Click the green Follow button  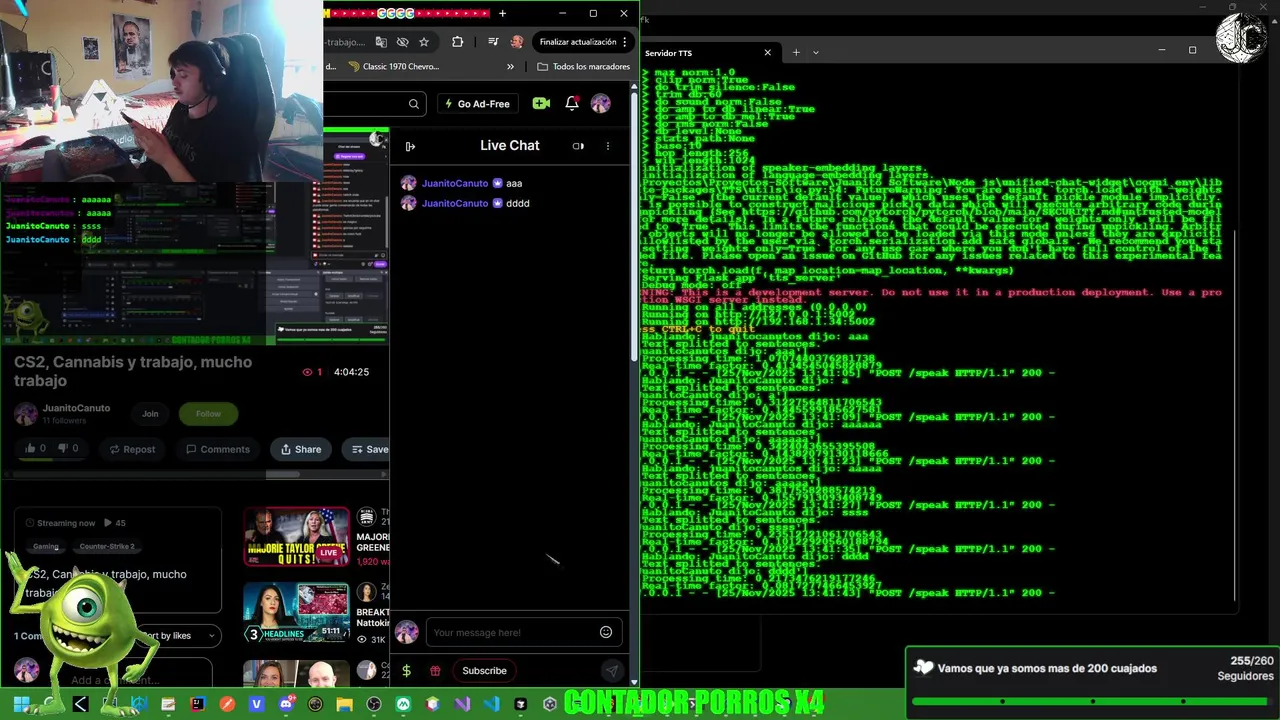208,414
